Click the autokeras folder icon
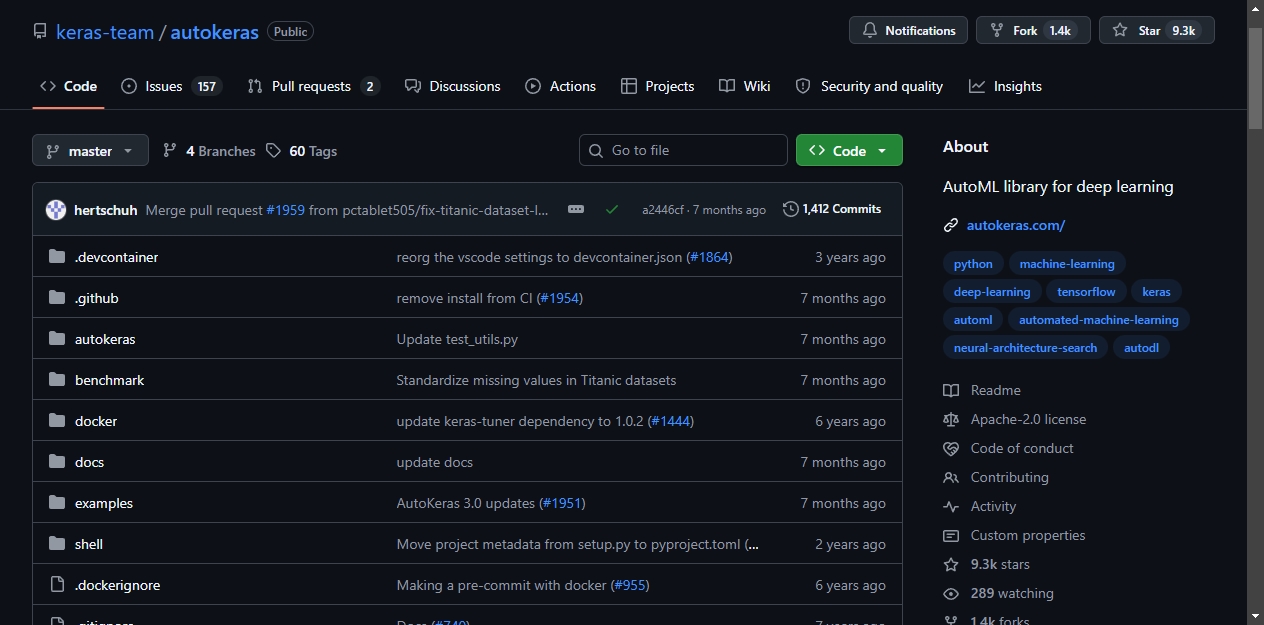Image resolution: width=1264 pixels, height=625 pixels. tap(56, 339)
